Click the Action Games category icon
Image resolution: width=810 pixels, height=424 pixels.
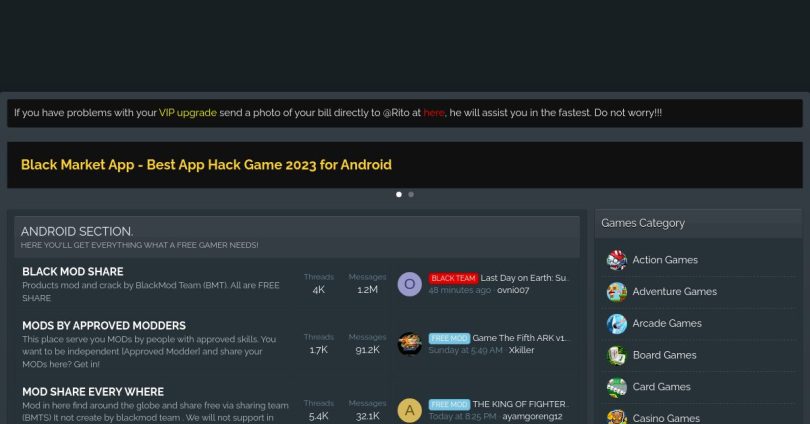(x=616, y=260)
